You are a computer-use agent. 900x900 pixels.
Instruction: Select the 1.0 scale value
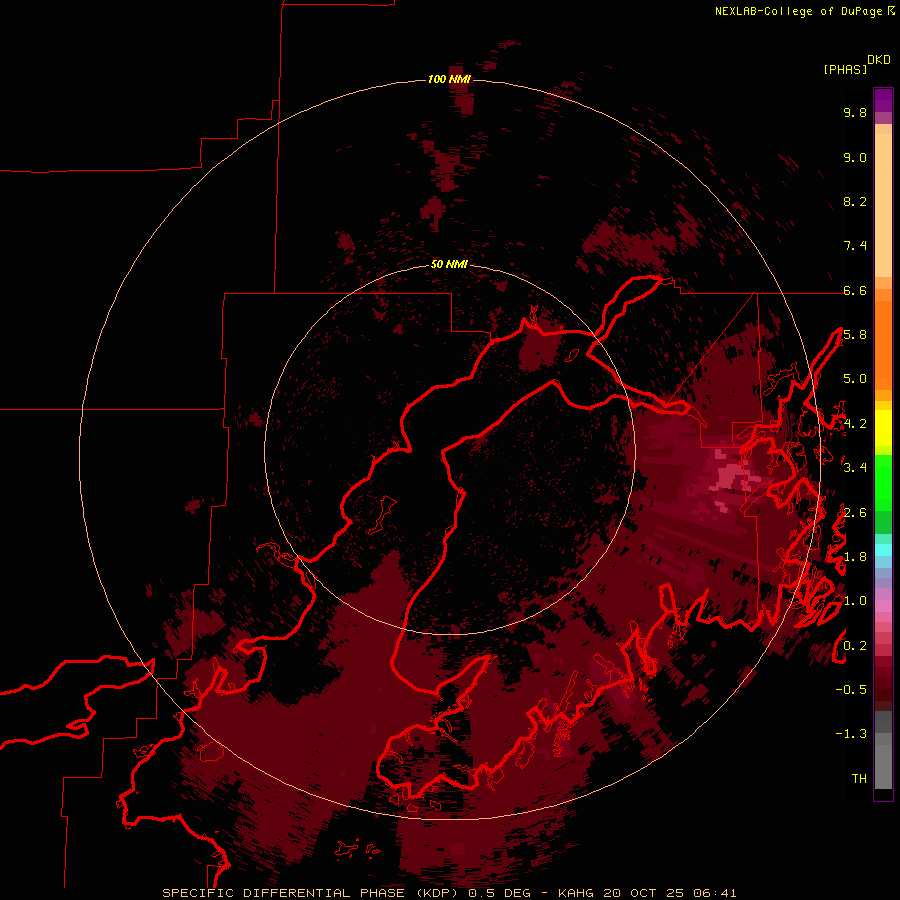click(855, 601)
